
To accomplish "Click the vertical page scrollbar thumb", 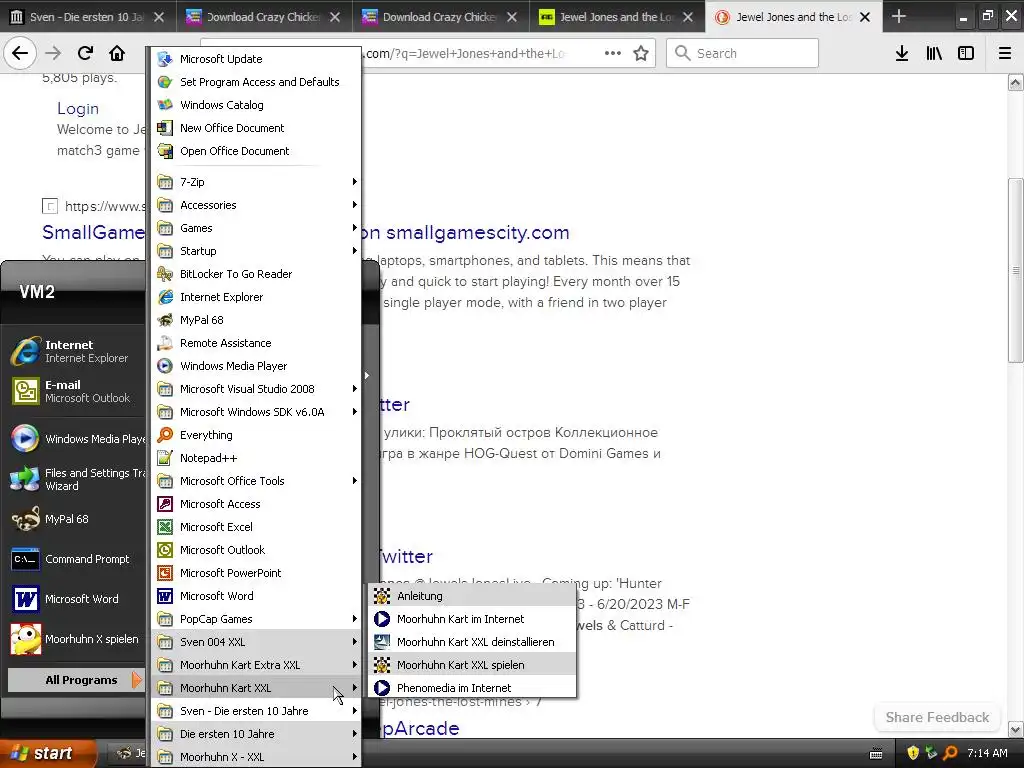I will point(1015,270).
